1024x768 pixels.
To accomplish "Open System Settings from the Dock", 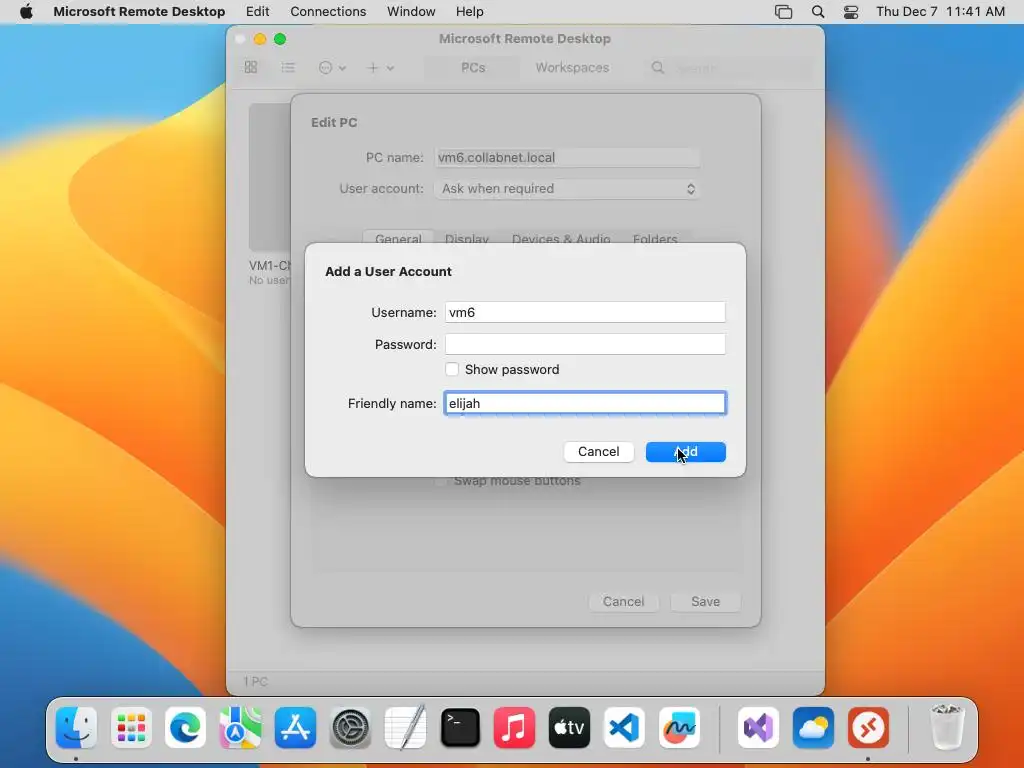I will 350,728.
